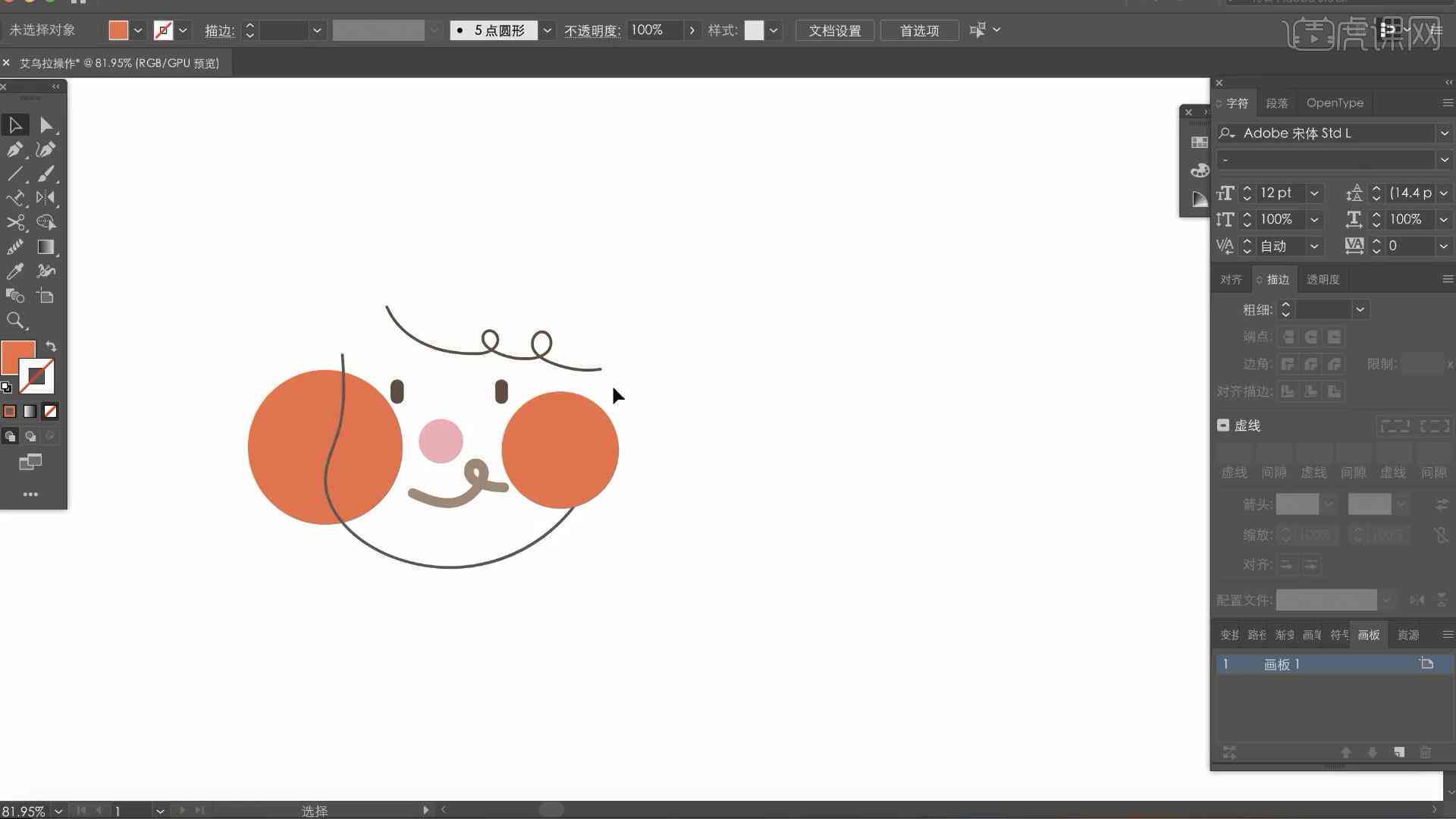Viewport: 1456px width, 819px height.
Task: Switch to the 透明度 tab
Action: click(x=1323, y=280)
